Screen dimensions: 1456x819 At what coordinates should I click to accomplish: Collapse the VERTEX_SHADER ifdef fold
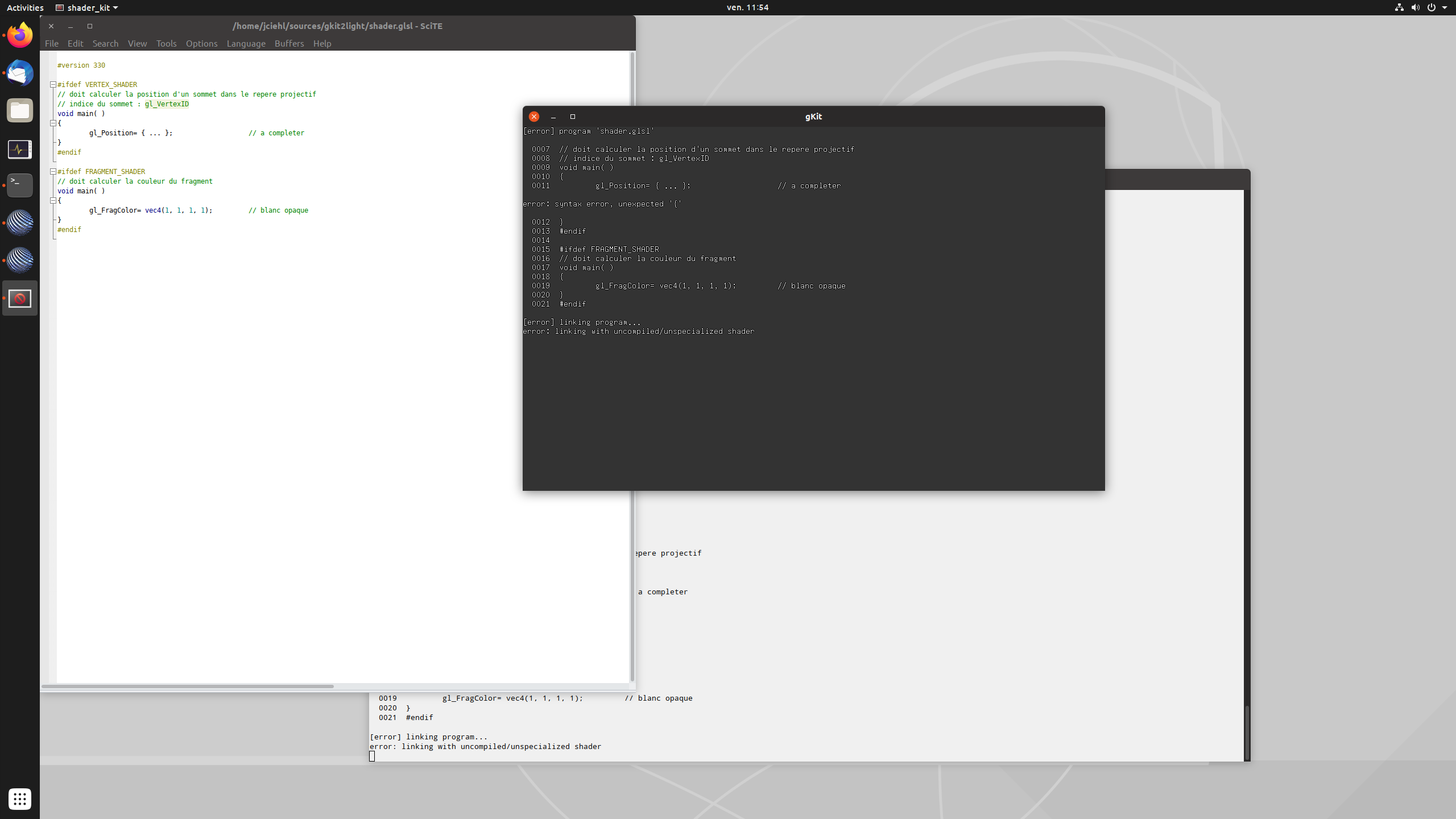coord(53,85)
